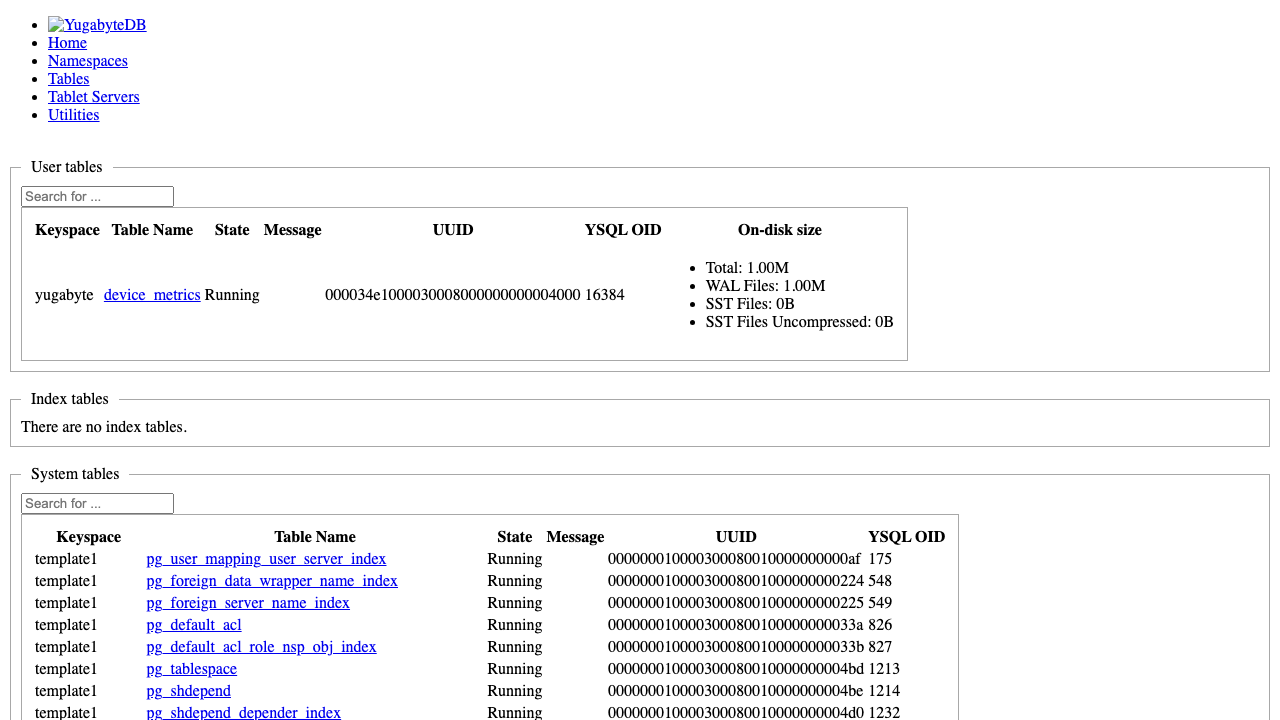The width and height of the screenshot is (1280, 720).
Task: Click template1 keyspace in pg_default_acl row
Action: [x=66, y=625]
